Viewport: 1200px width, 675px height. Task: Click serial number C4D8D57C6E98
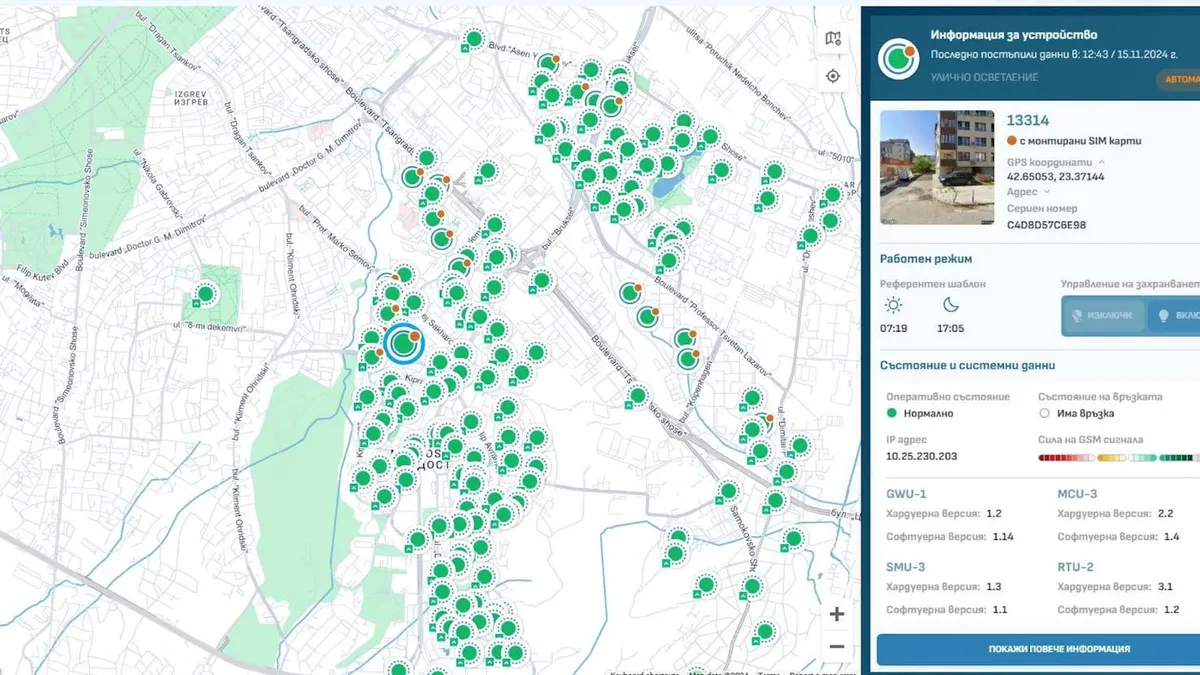(x=1046, y=225)
